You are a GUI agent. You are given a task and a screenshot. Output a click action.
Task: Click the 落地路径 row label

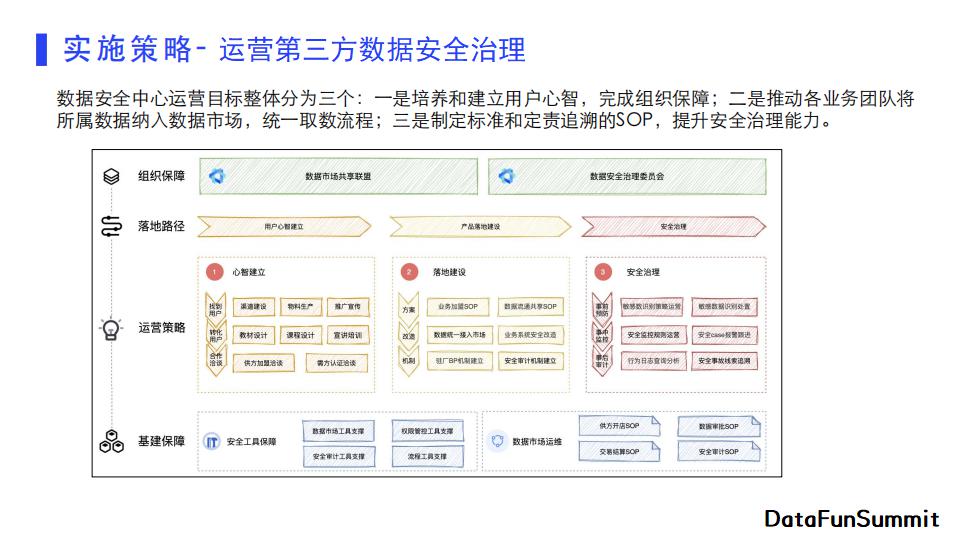tap(161, 226)
